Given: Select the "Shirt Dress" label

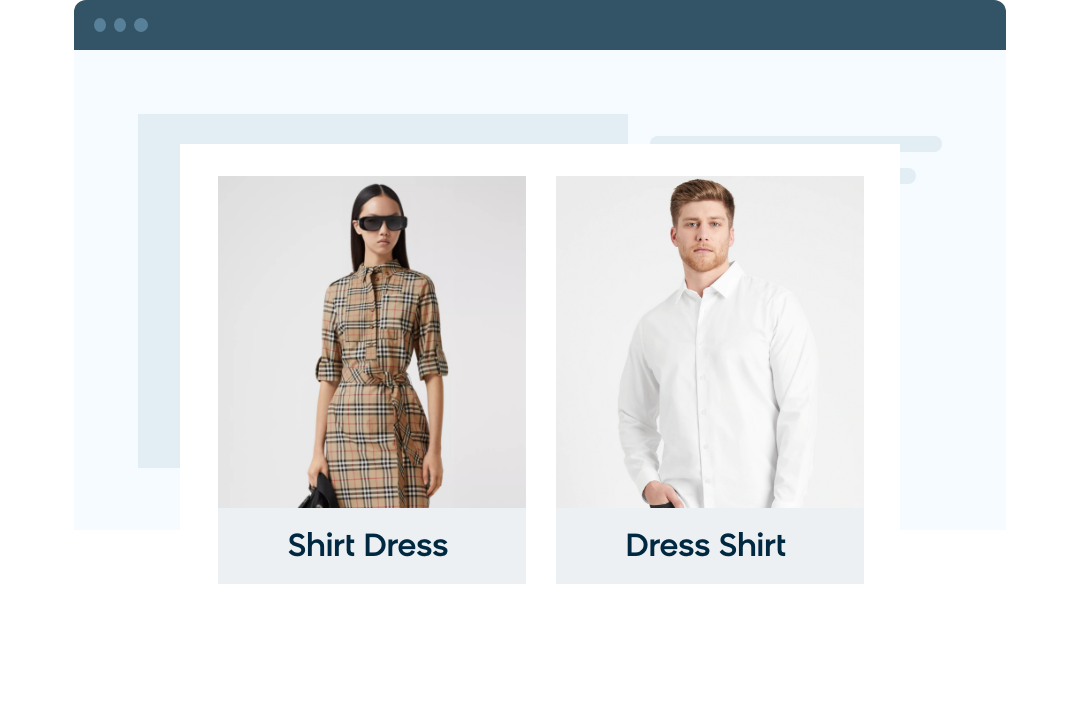Looking at the screenshot, I should pyautogui.click(x=368, y=546).
